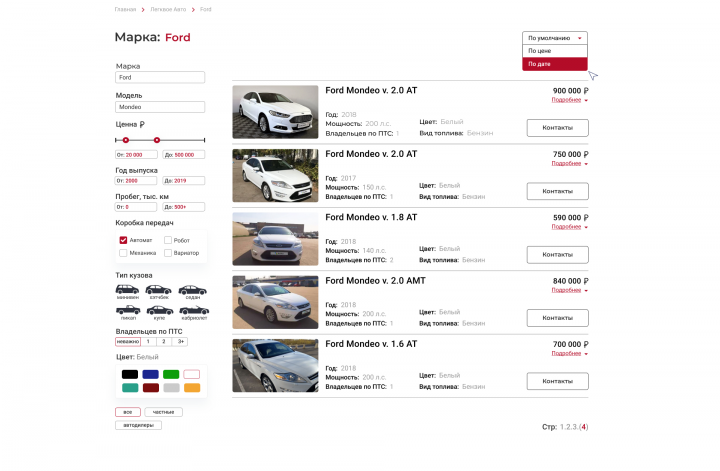The height and width of the screenshot is (471, 720).
Task: Open Ford Mondeo v. 1.6 AT listing title
Action: [371, 344]
